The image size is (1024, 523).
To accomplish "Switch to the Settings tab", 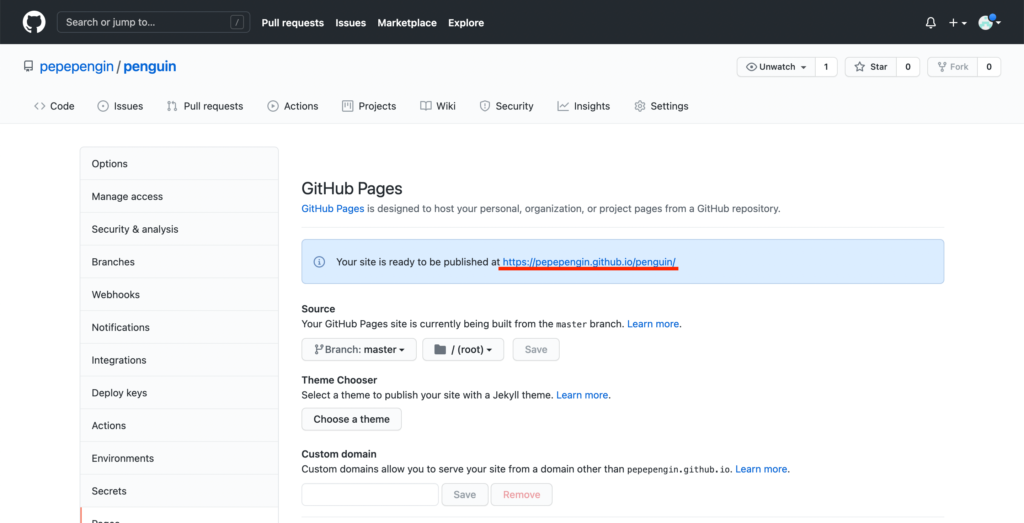I will point(661,106).
